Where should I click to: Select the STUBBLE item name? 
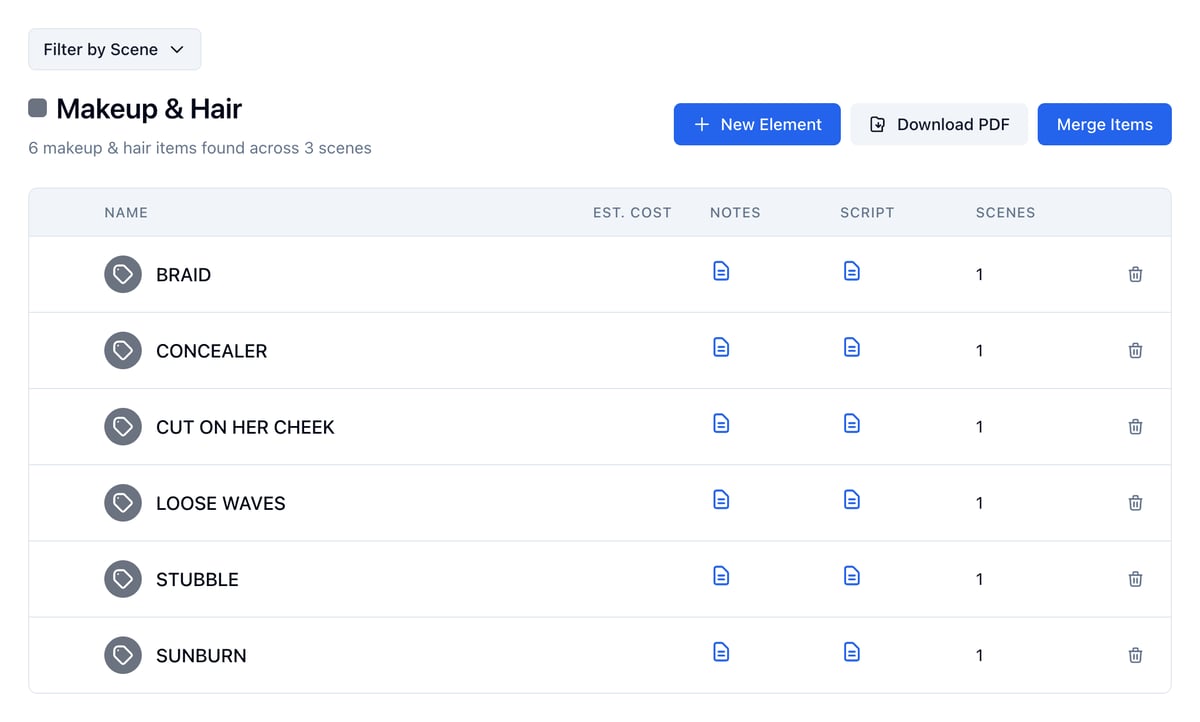[197, 579]
